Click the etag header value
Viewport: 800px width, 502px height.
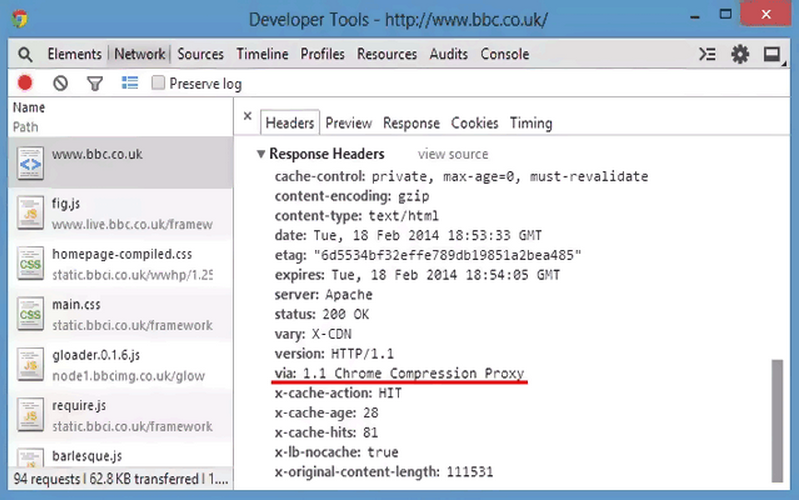click(447, 255)
